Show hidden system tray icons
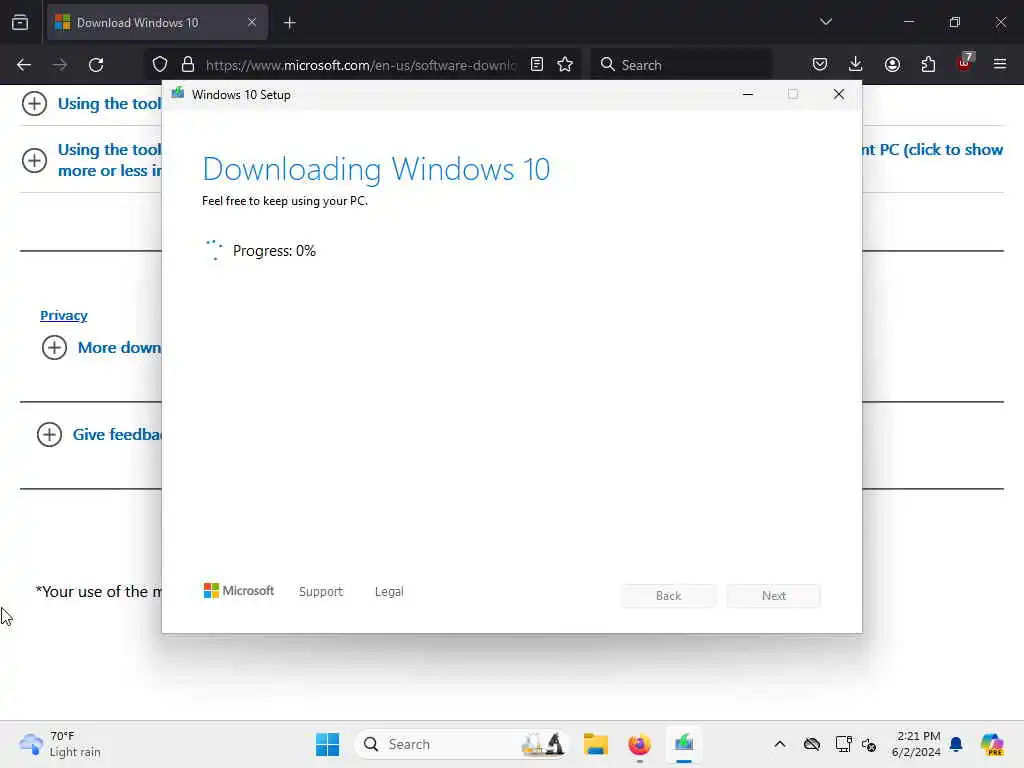Viewport: 1024px width, 768px height. pos(780,744)
